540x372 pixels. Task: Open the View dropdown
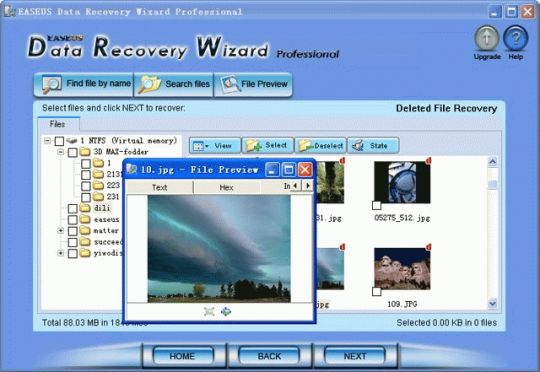point(215,146)
